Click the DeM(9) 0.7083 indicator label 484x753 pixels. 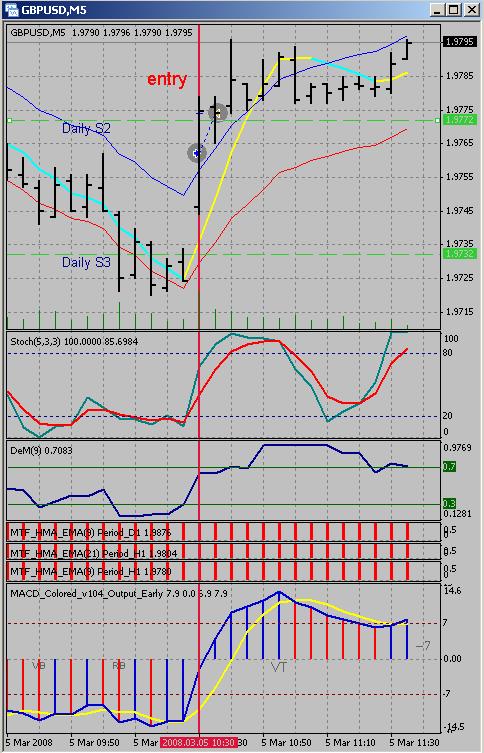click(41, 450)
